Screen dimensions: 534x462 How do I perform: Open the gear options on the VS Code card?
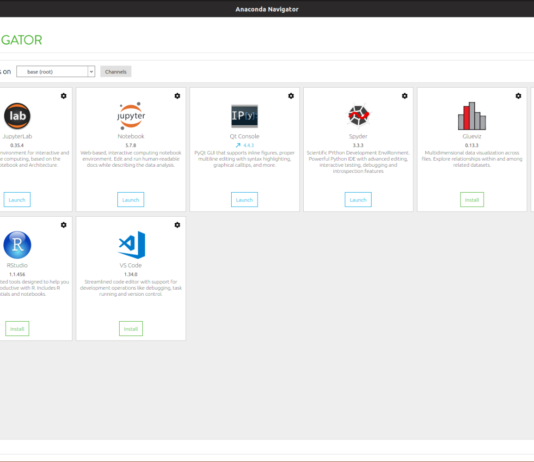pyautogui.click(x=177, y=225)
